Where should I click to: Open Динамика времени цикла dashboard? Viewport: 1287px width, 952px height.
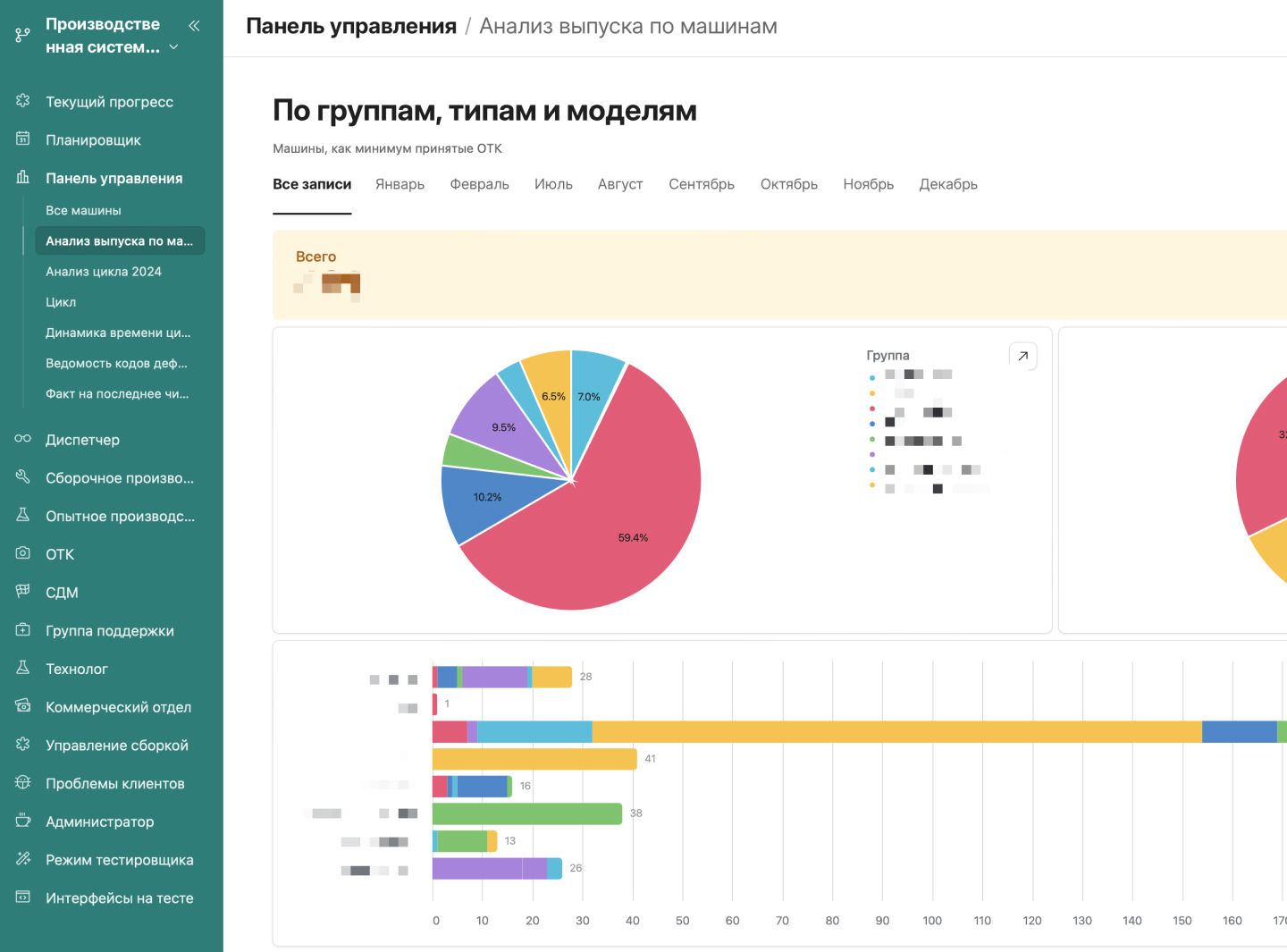120,333
